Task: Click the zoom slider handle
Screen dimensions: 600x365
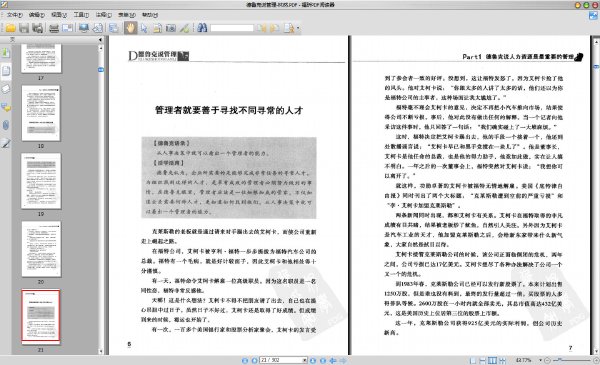Action: pyautogui.click(x=559, y=360)
